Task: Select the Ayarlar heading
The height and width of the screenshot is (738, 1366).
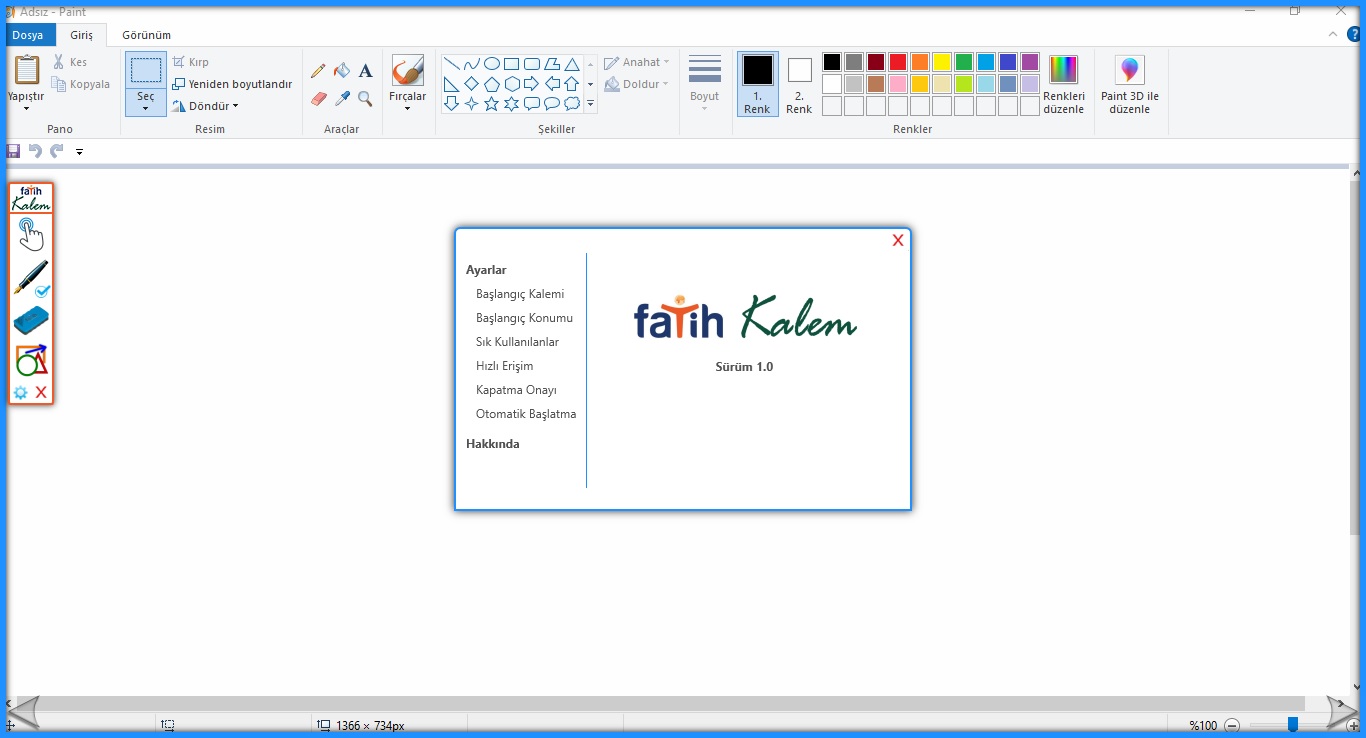Action: pos(486,270)
